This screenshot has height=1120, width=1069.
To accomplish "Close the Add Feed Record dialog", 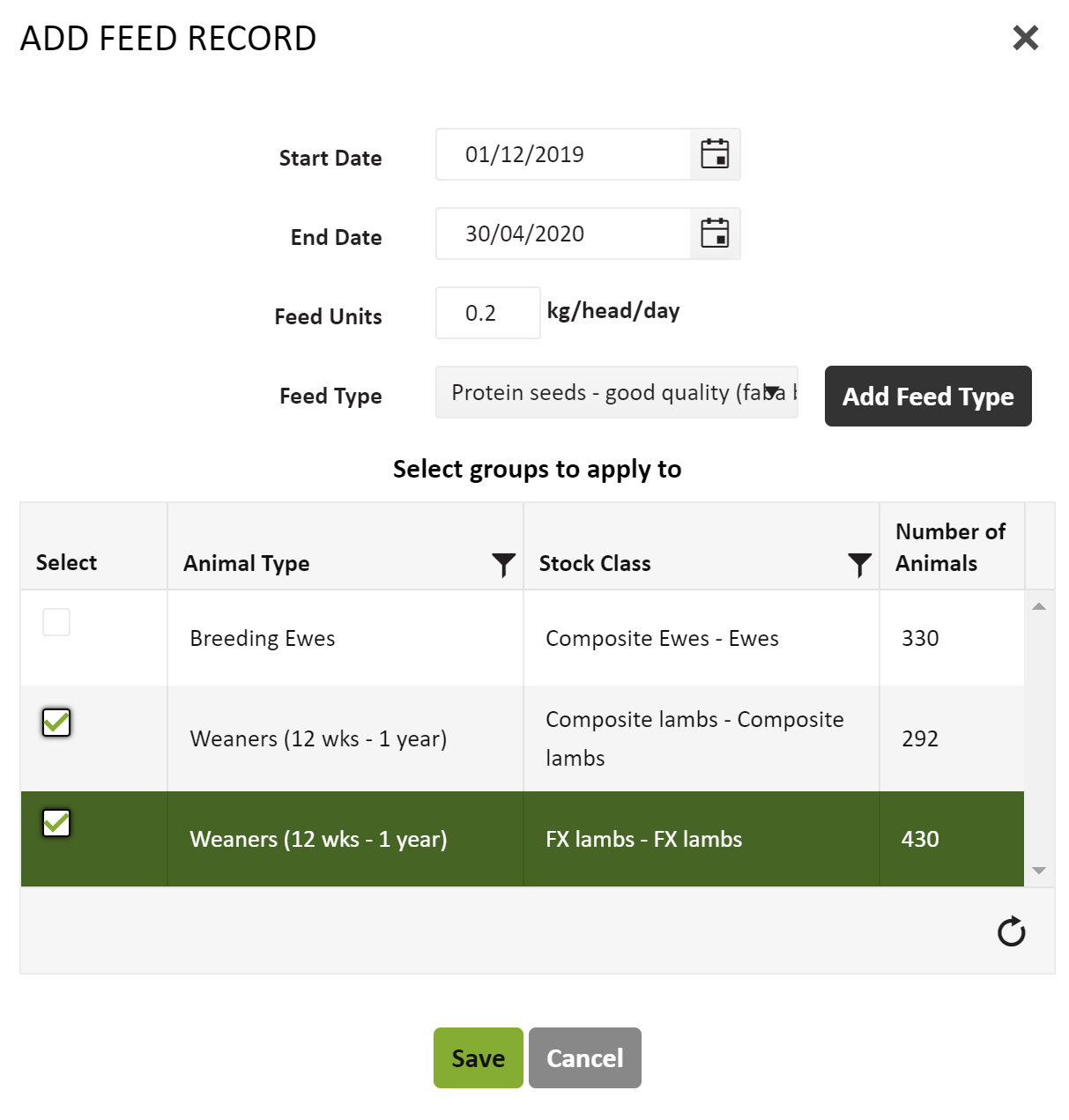I will click(x=1025, y=38).
